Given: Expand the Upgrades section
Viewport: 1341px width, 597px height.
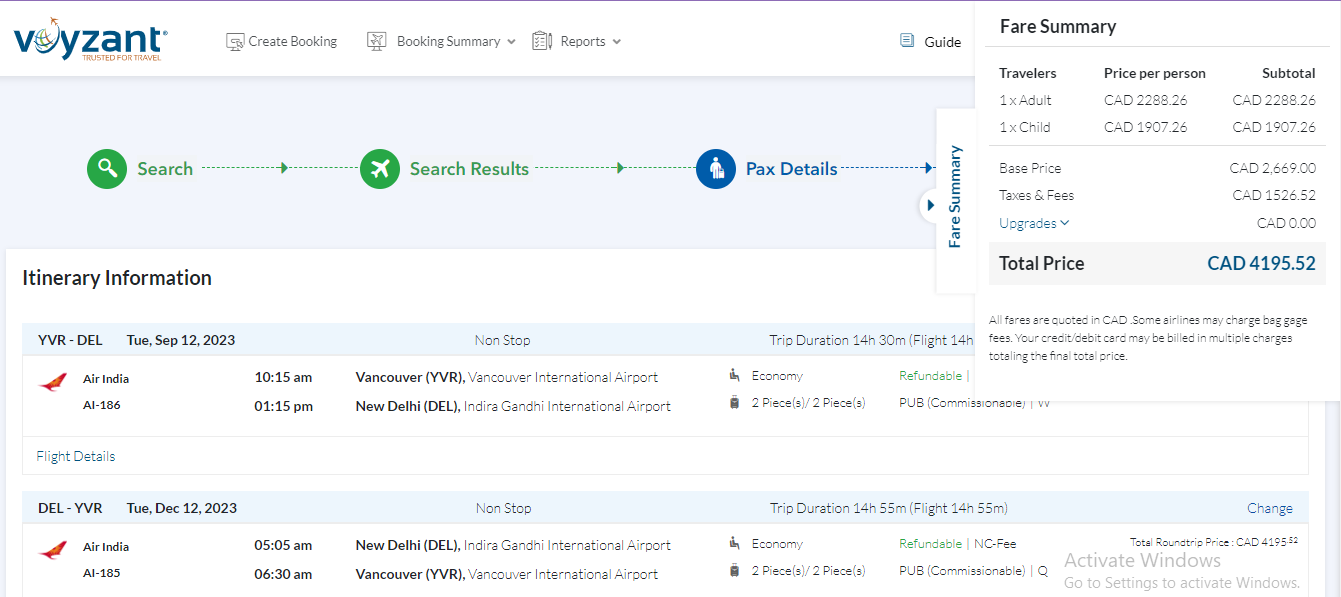Looking at the screenshot, I should [1034, 223].
